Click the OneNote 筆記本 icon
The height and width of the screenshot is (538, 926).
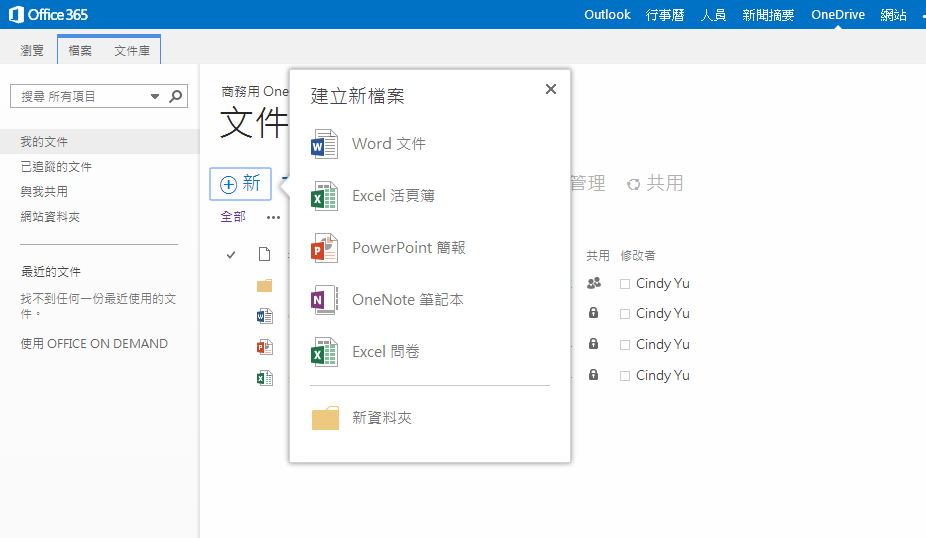325,300
